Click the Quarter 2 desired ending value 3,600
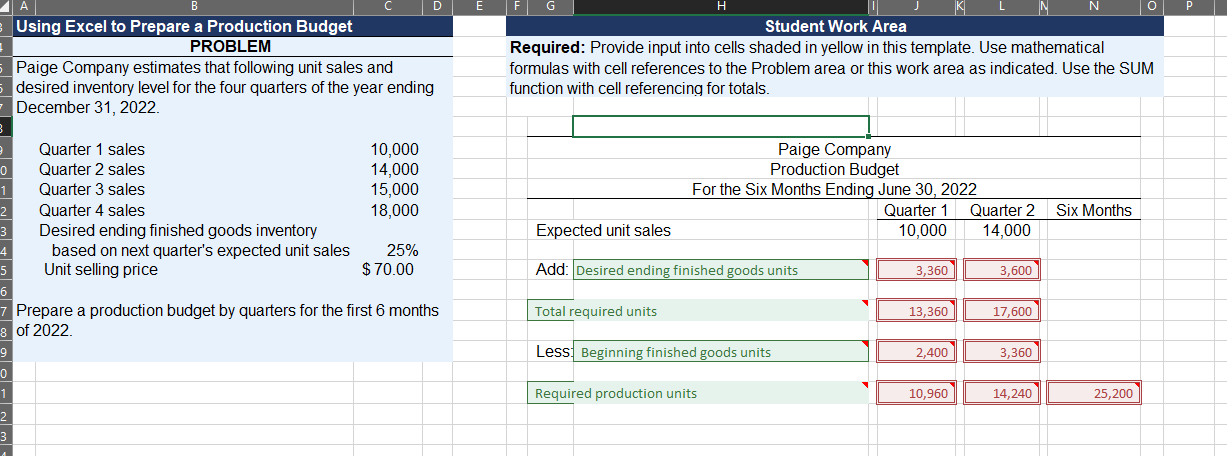The image size is (1227, 456). (1001, 270)
